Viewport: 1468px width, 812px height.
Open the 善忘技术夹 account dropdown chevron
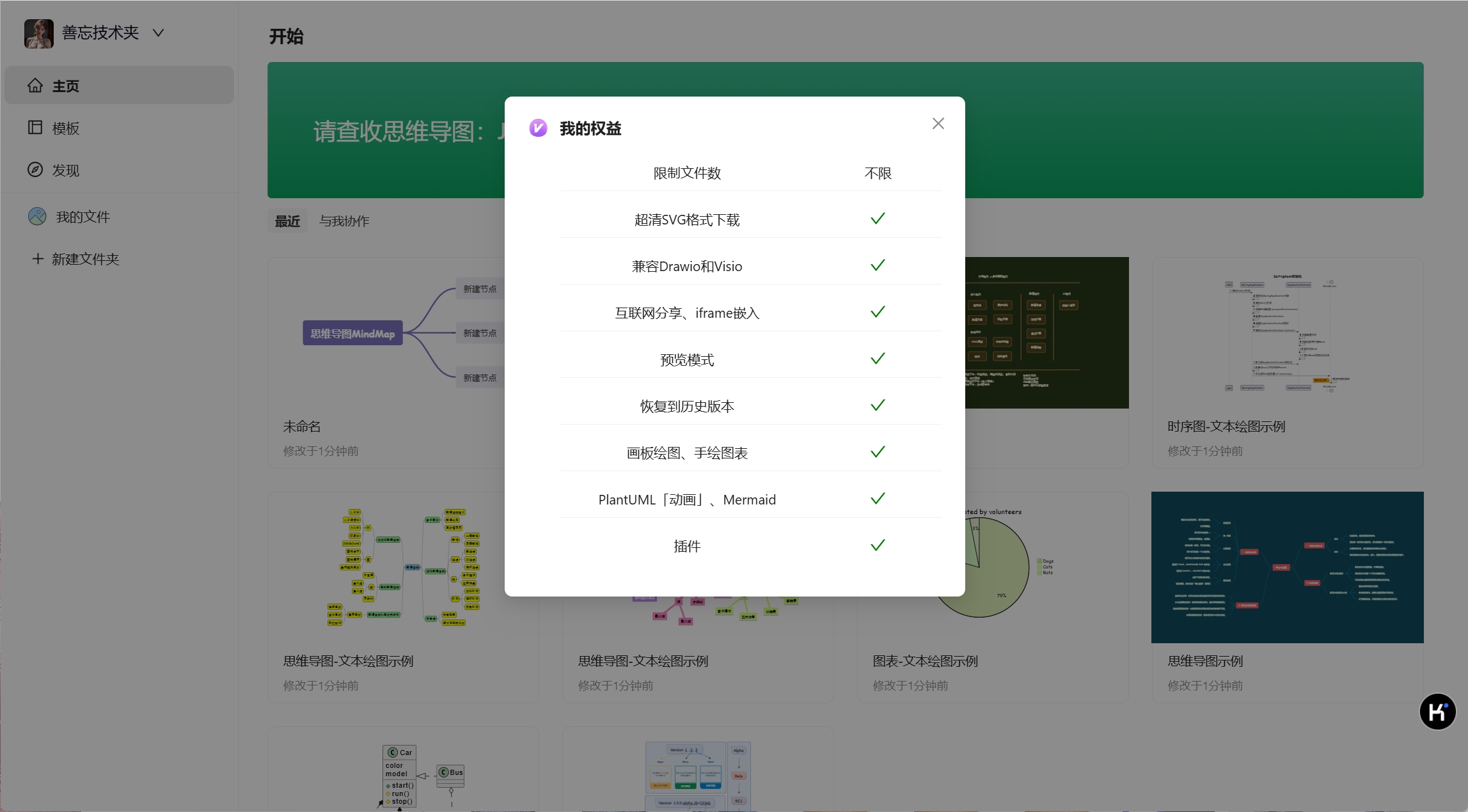159,33
